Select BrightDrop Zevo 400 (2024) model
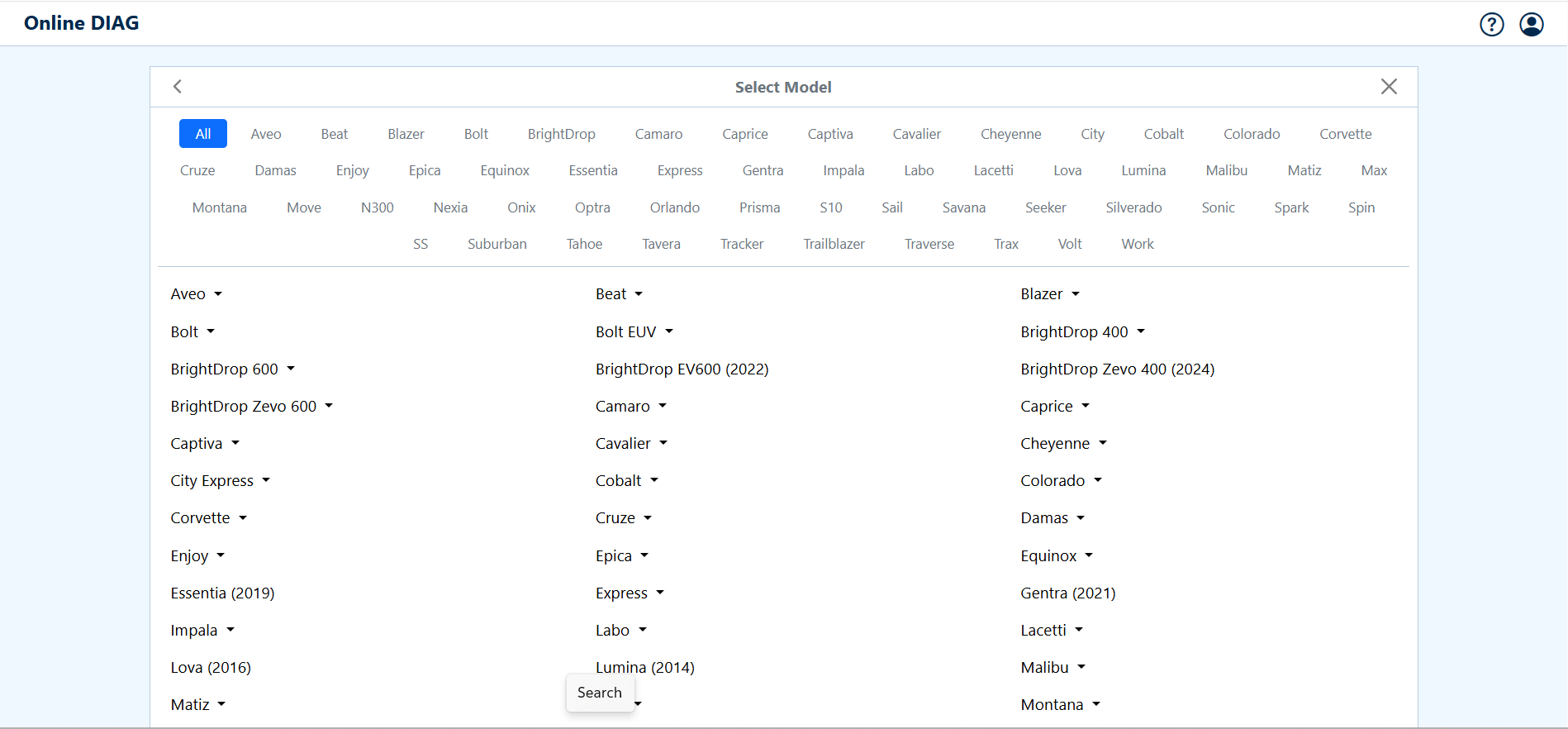The width and height of the screenshot is (1568, 729). point(1118,369)
